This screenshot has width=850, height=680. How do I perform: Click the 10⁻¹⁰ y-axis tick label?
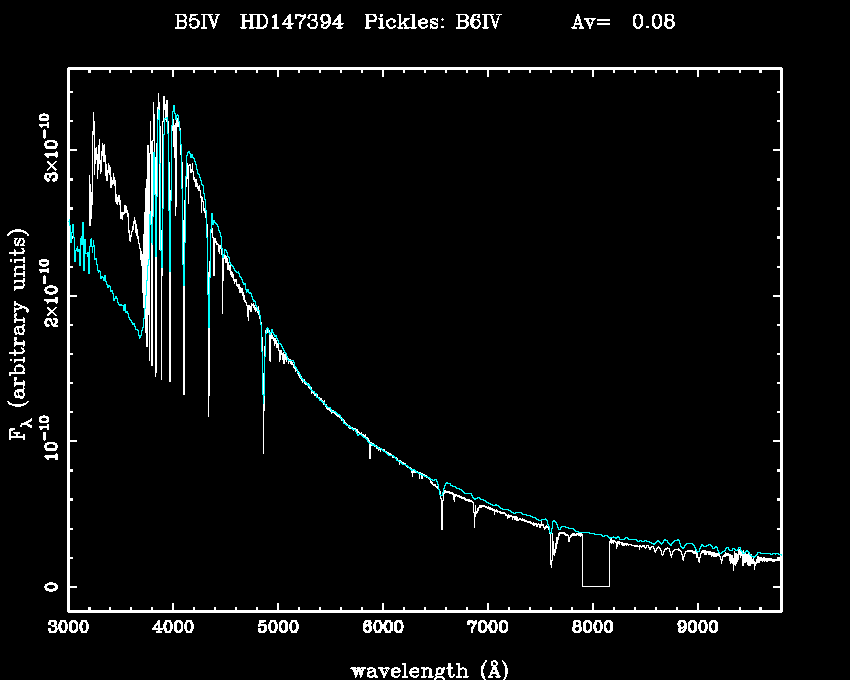[x=47, y=441]
